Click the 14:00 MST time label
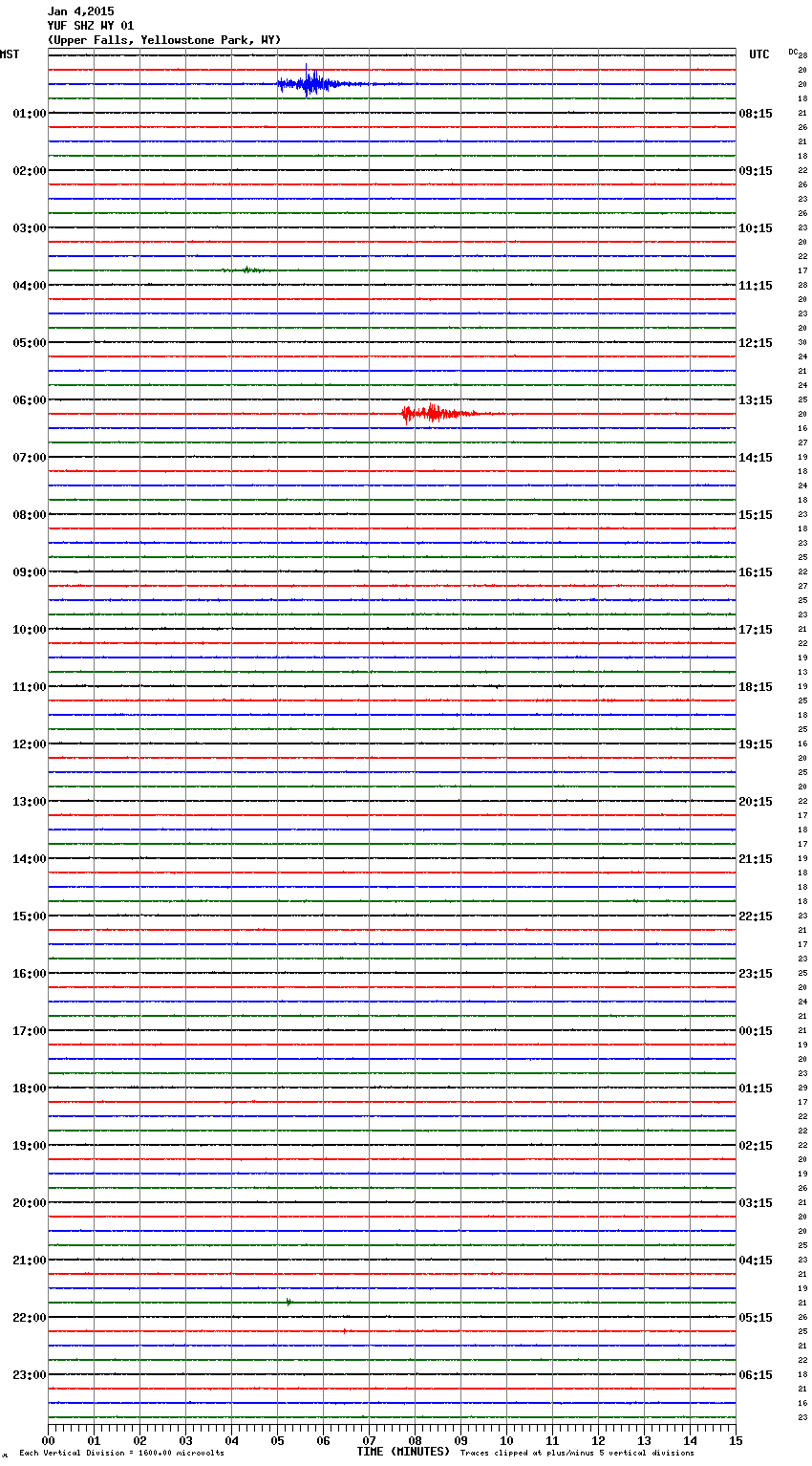Viewport: 812px width, 1466px height. (x=30, y=859)
